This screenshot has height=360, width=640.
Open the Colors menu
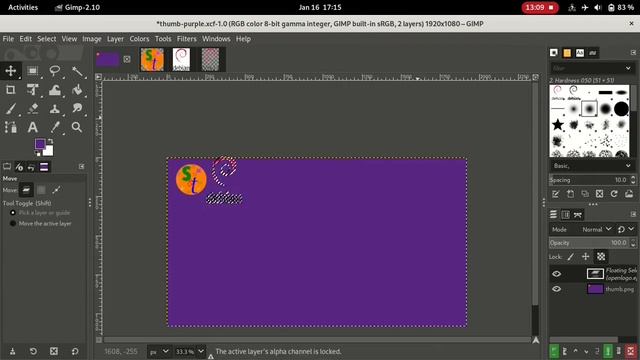[139, 39]
